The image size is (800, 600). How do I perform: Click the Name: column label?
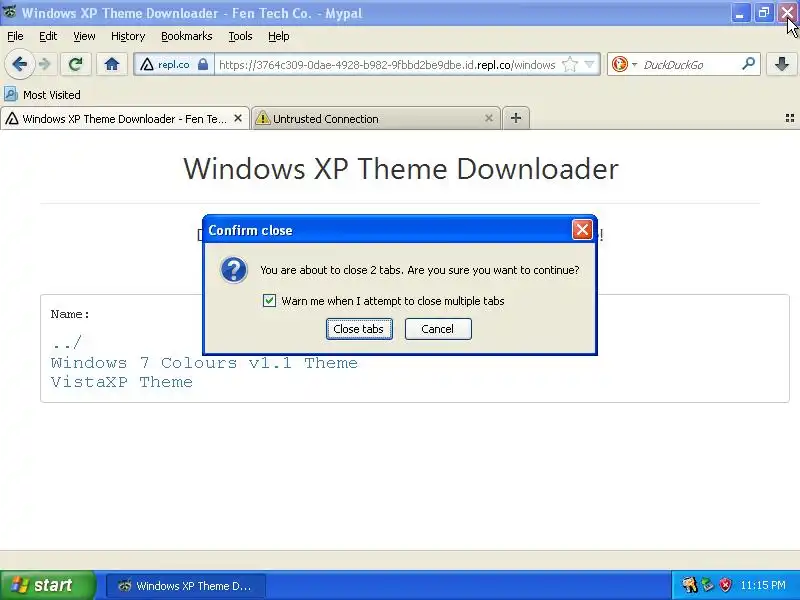70,314
